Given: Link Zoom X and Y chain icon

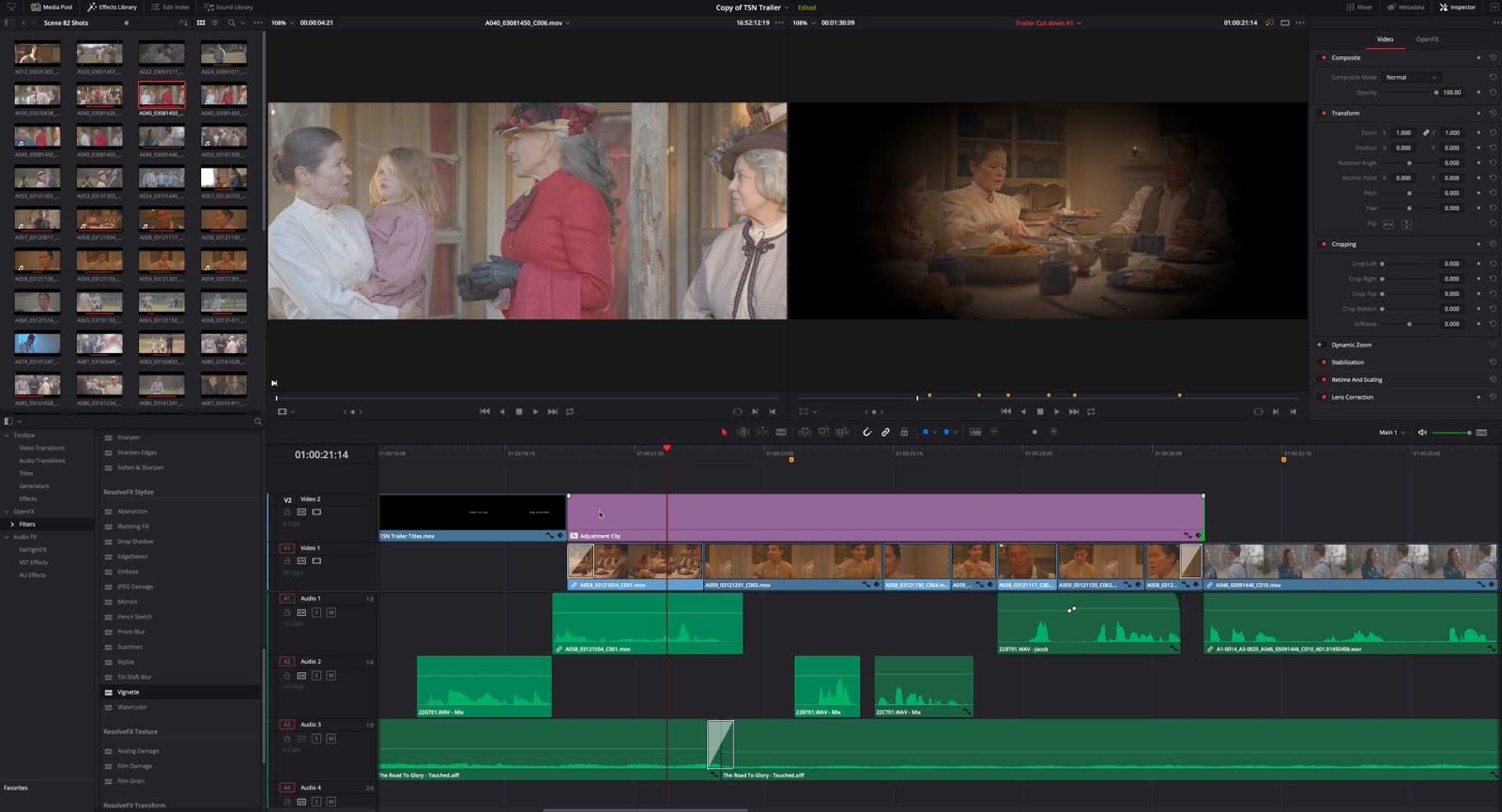Looking at the screenshot, I should [1426, 132].
